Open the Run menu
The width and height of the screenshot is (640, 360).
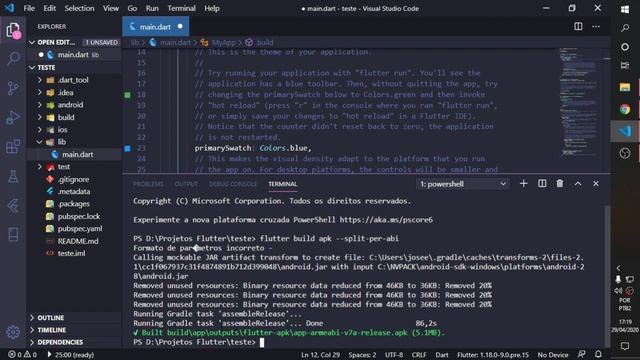click(152, 8)
